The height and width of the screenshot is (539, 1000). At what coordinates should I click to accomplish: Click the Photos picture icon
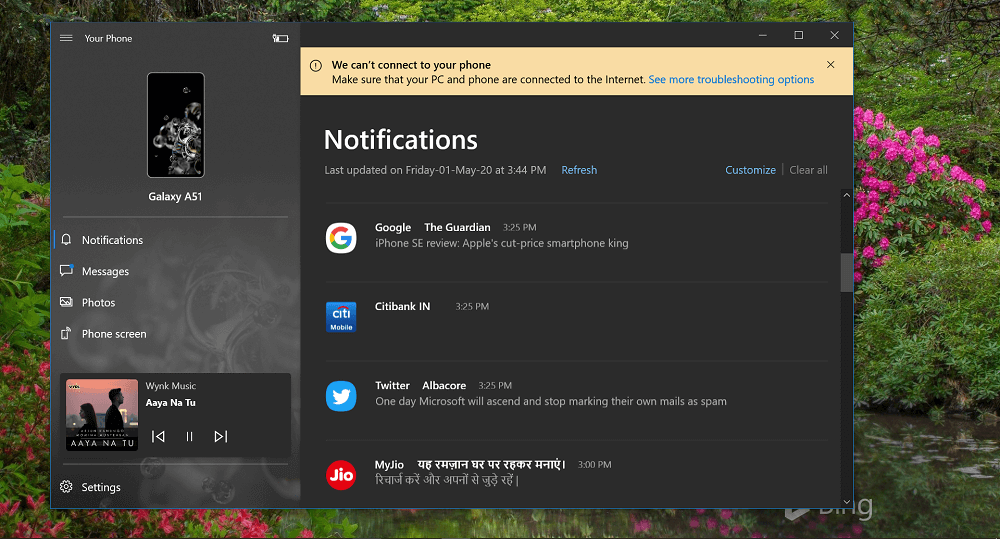[66, 302]
